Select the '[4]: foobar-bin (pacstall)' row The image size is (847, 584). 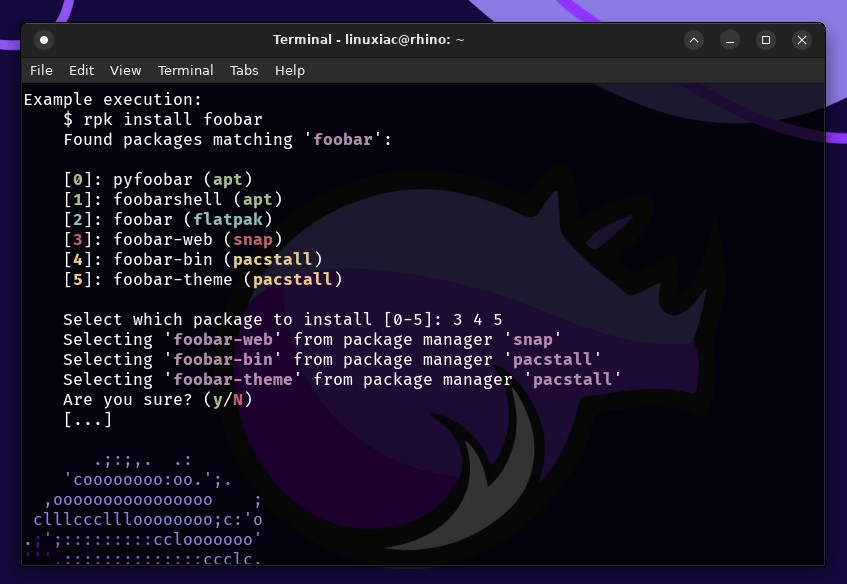pyautogui.click(x=193, y=259)
